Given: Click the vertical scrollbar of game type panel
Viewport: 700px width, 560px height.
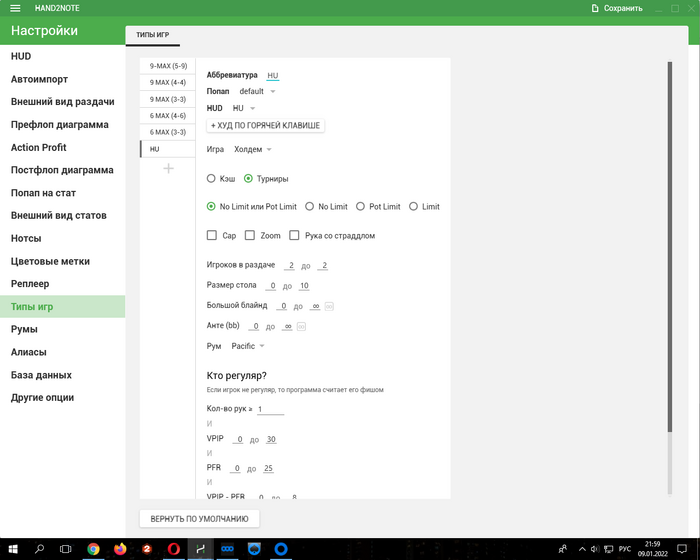Looking at the screenshot, I should tap(670, 247).
